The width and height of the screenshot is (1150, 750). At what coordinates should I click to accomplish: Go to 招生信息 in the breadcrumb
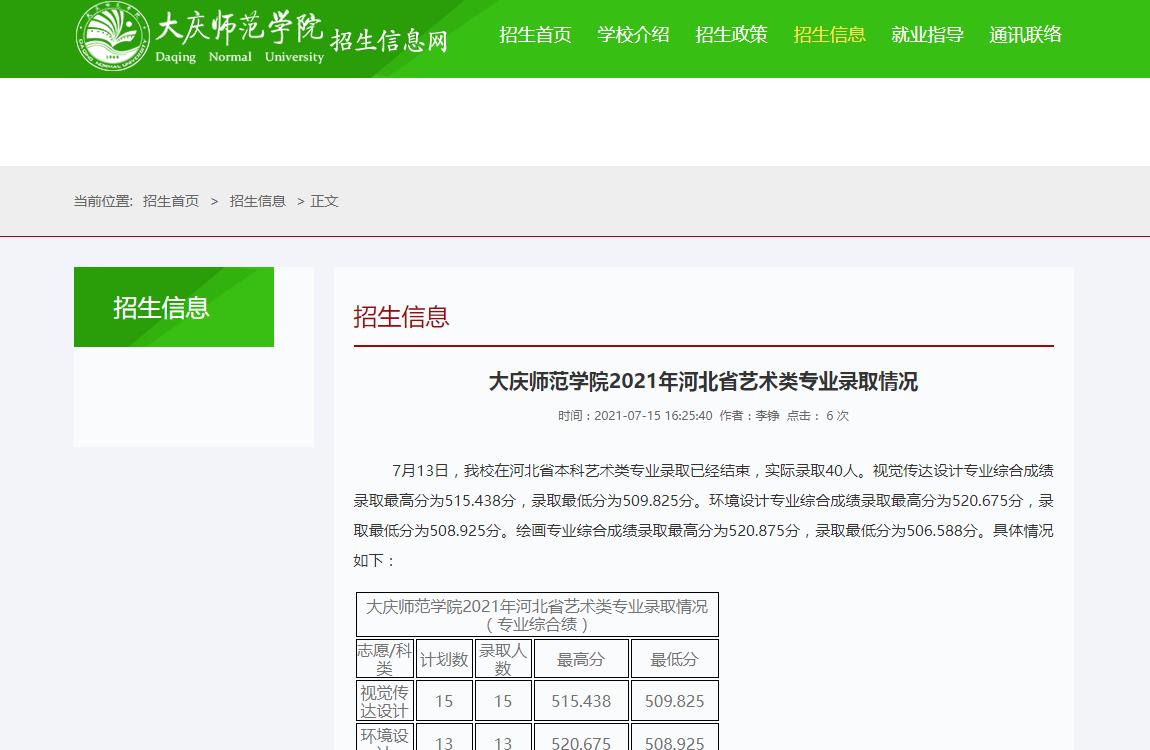click(x=257, y=201)
